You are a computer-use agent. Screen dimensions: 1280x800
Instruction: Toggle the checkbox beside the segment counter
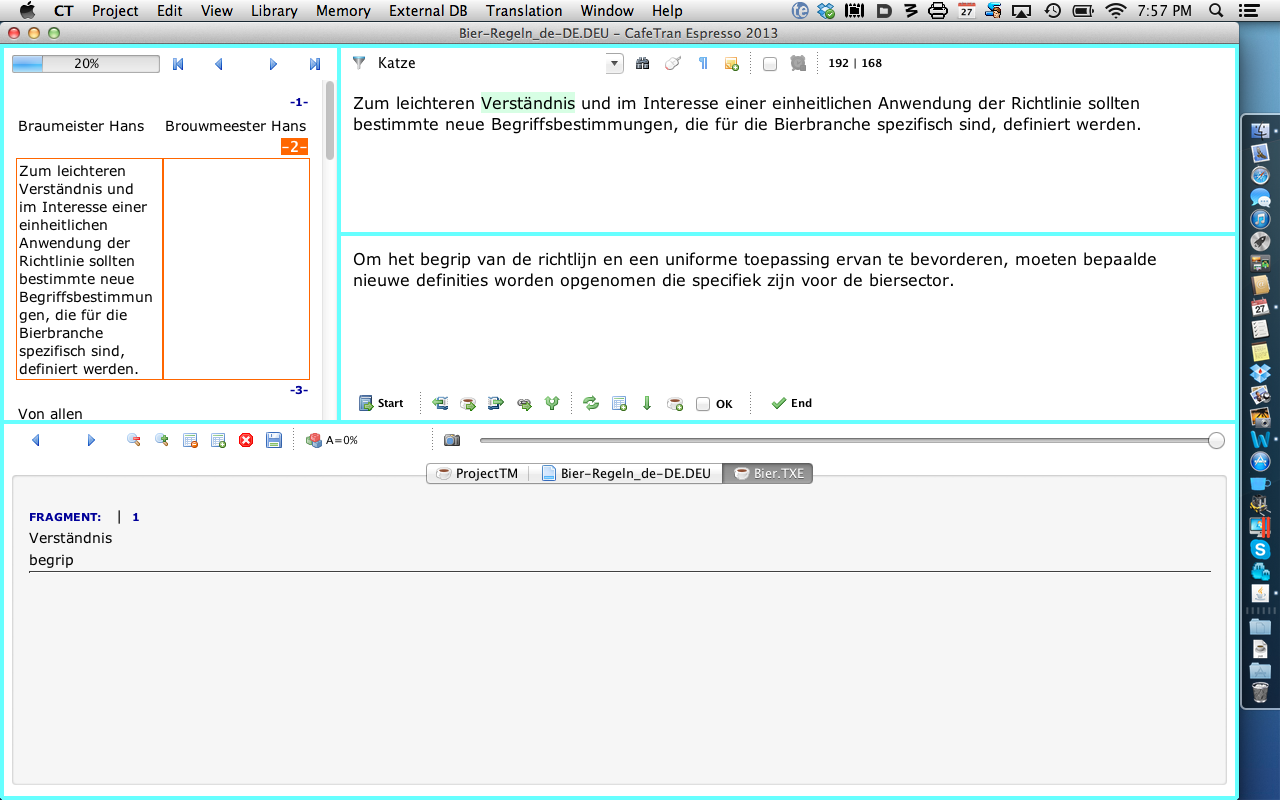coord(769,64)
